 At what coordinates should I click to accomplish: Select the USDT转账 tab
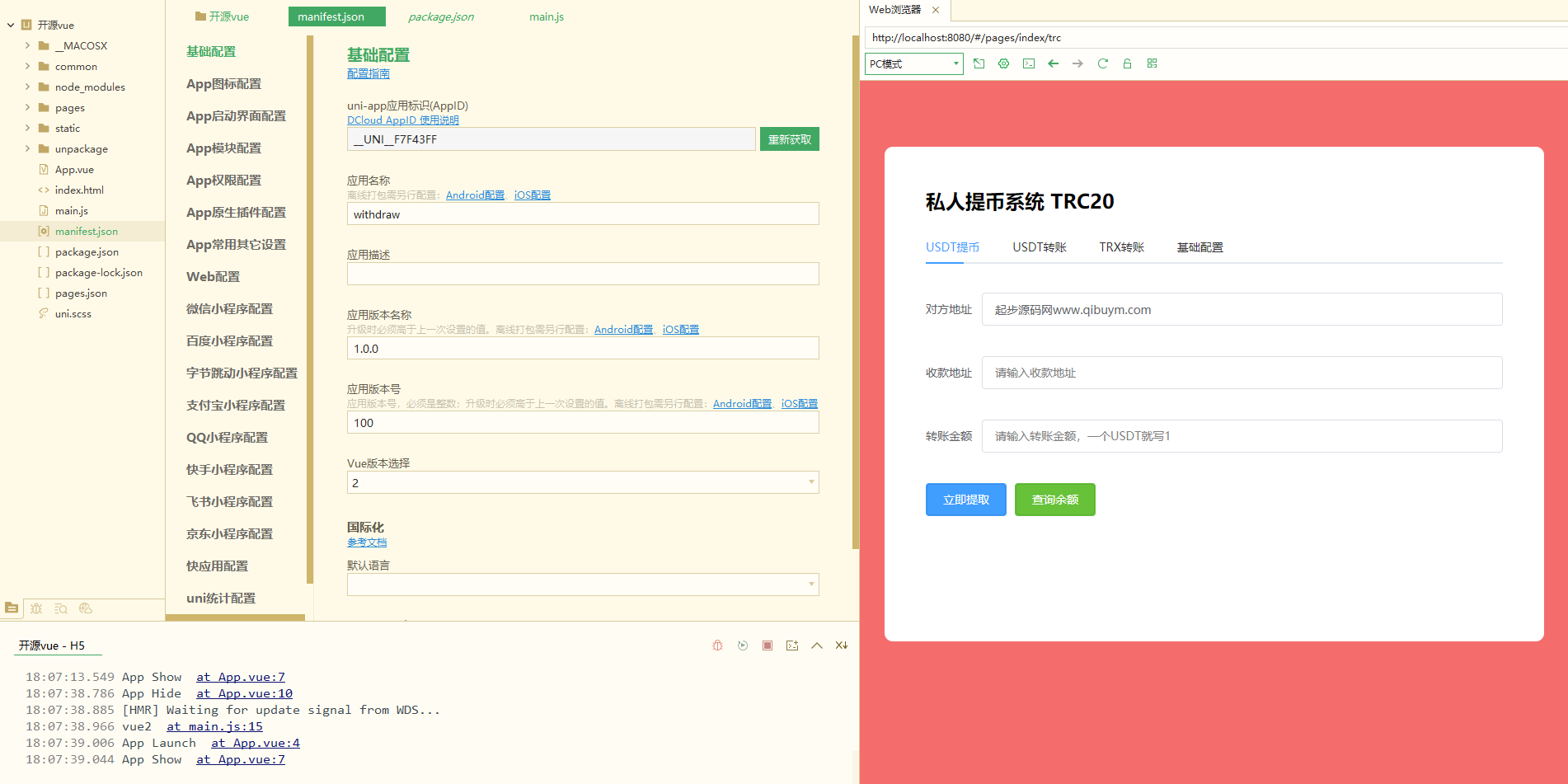tap(1039, 247)
